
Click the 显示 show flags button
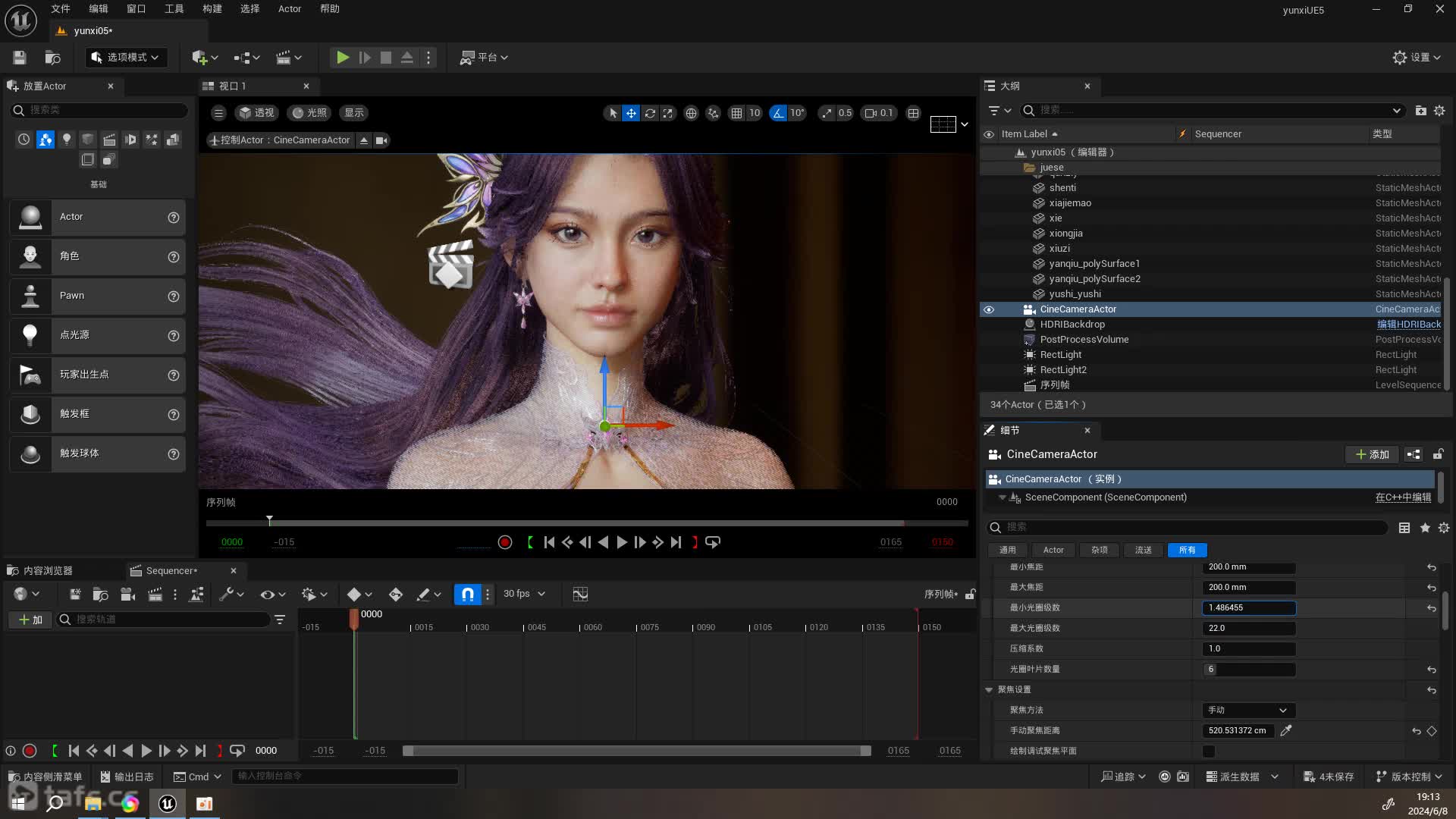point(354,113)
